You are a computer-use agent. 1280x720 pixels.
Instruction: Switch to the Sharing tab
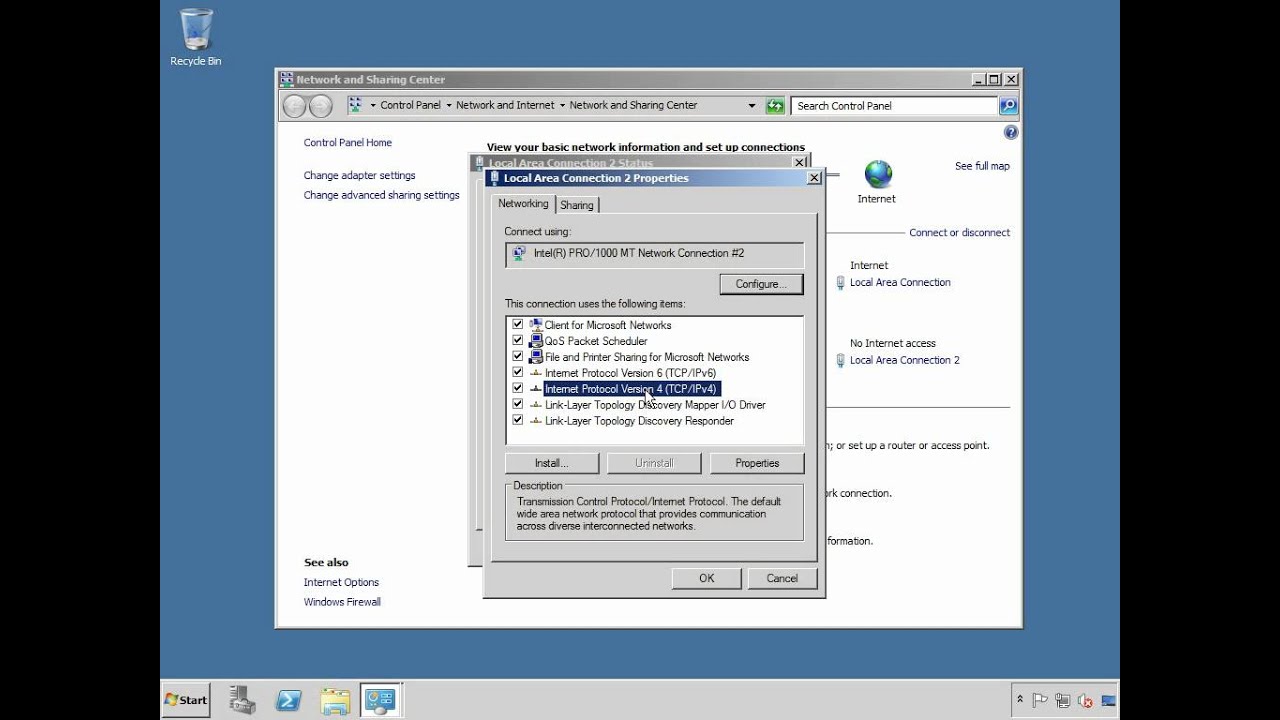[x=577, y=205]
